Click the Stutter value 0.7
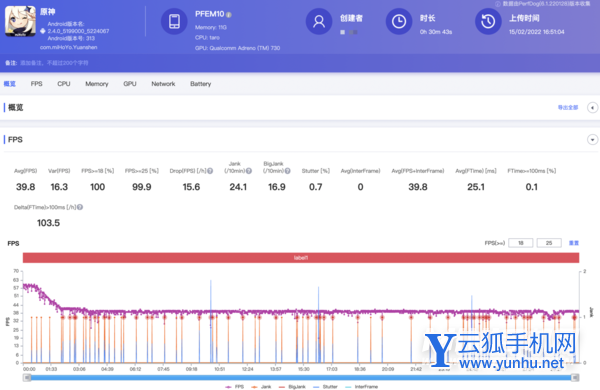This screenshot has height=390, width=600. 316,187
